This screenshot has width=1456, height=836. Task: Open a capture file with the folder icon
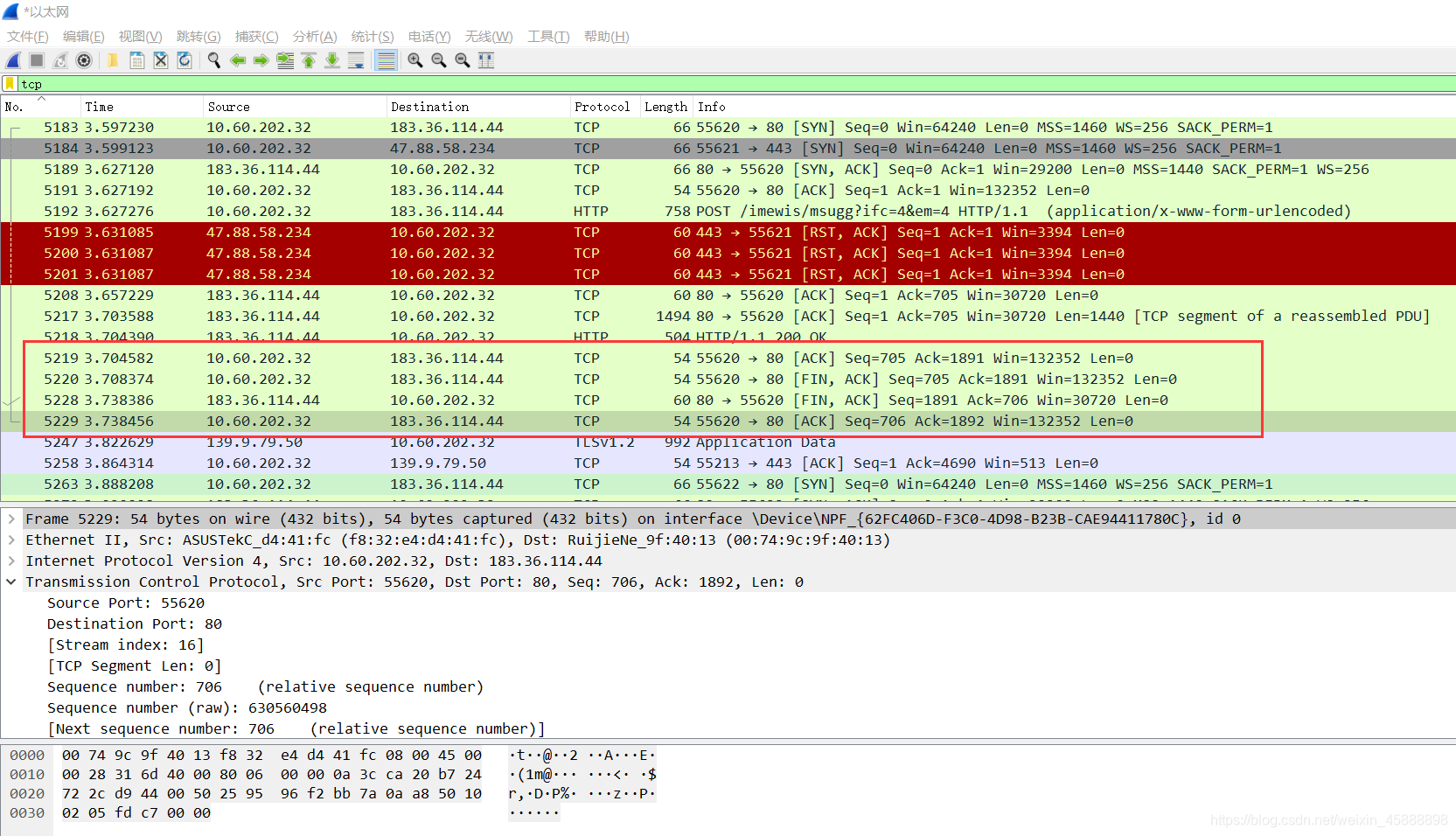tap(113, 60)
